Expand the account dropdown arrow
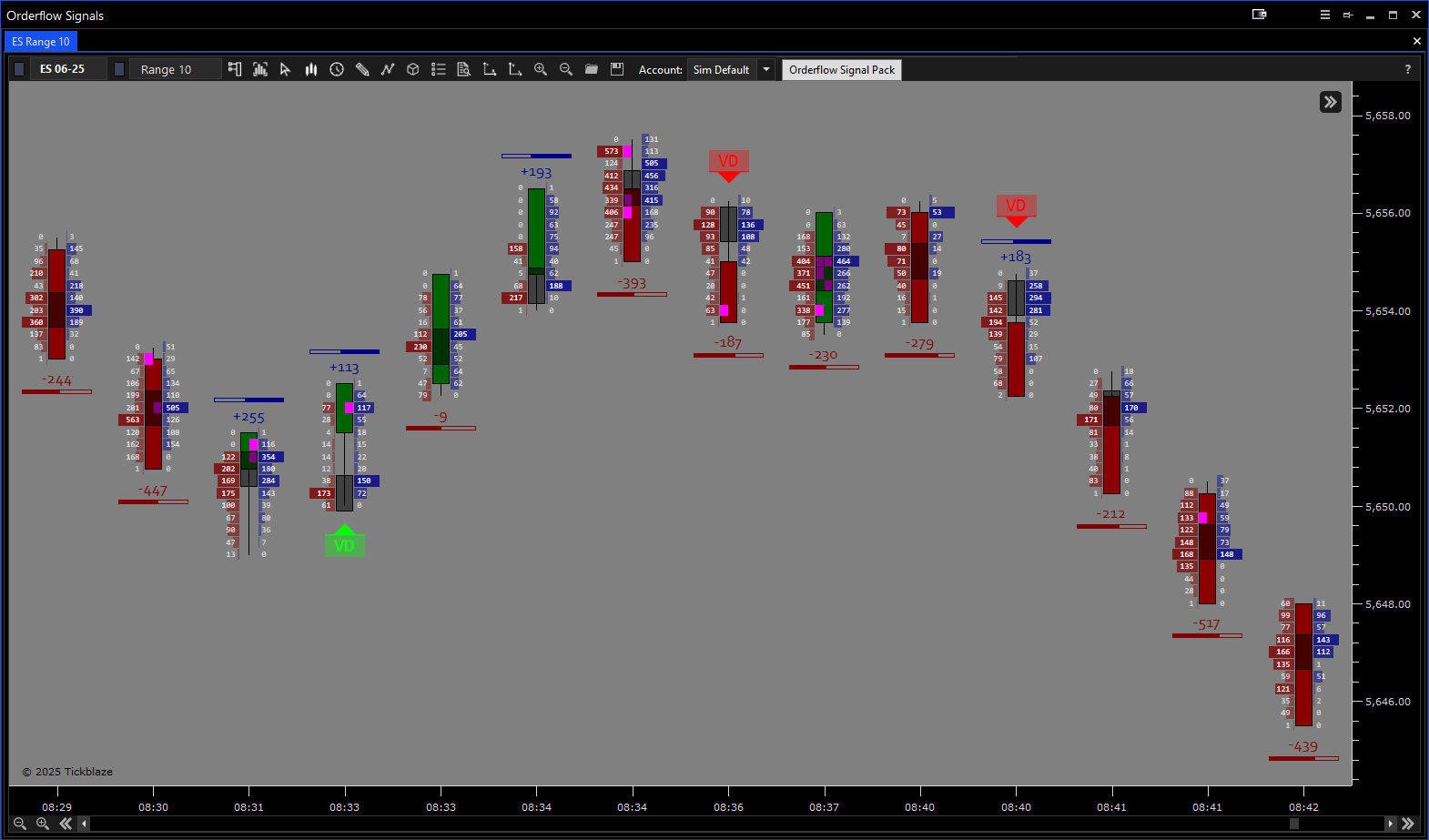The image size is (1429, 840). pos(766,69)
